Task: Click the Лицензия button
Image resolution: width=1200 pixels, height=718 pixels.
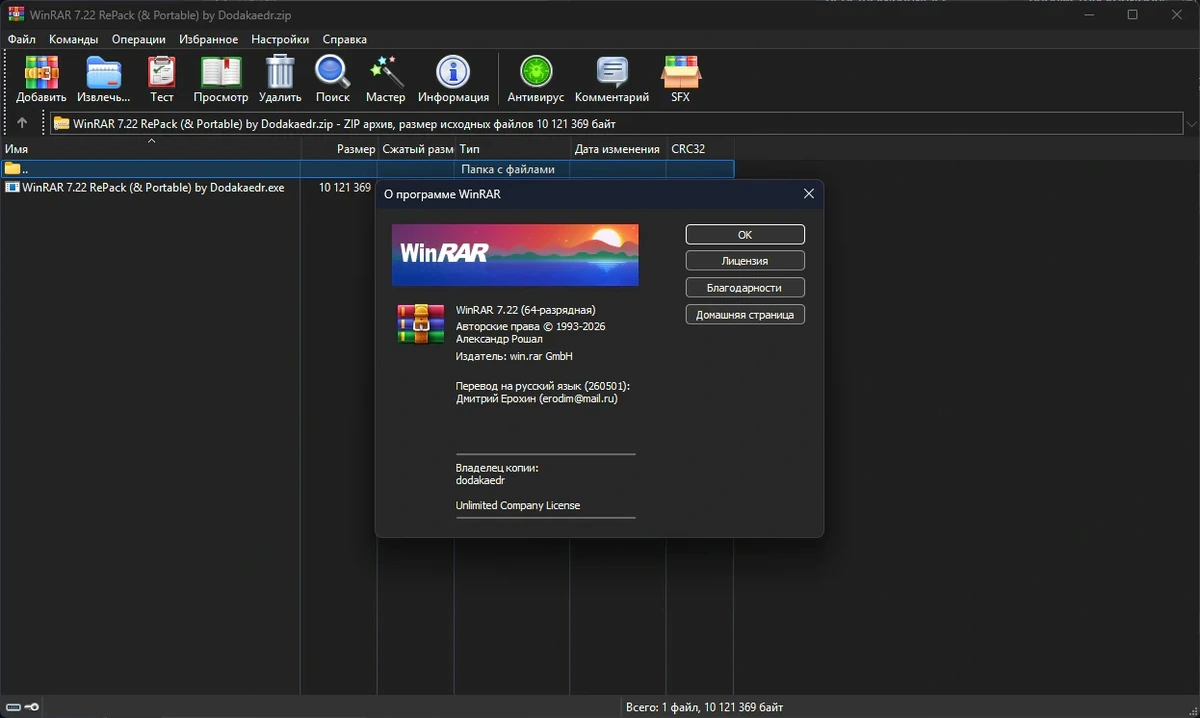Action: 745,261
